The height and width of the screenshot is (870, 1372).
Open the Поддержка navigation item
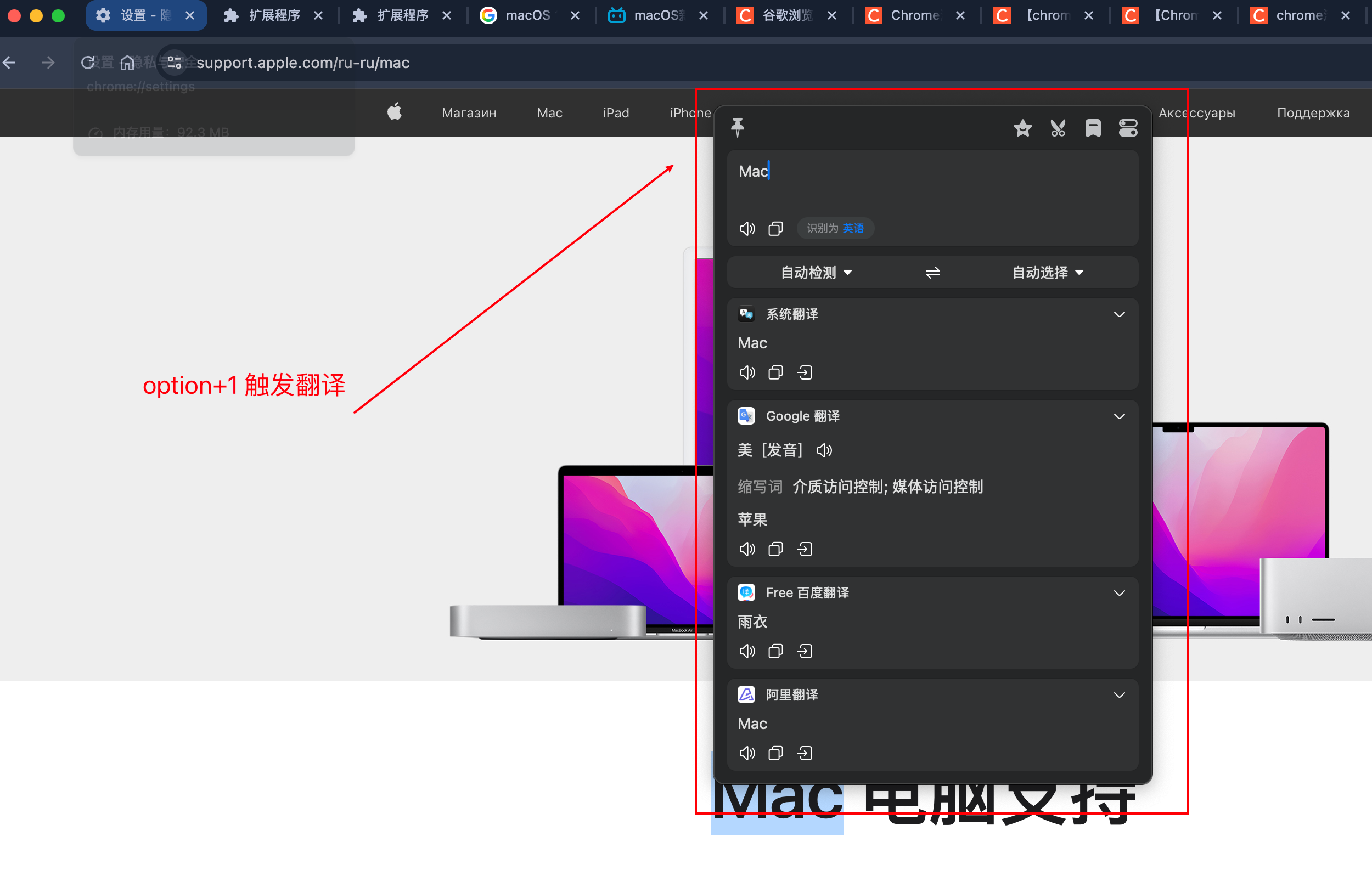pos(1313,113)
